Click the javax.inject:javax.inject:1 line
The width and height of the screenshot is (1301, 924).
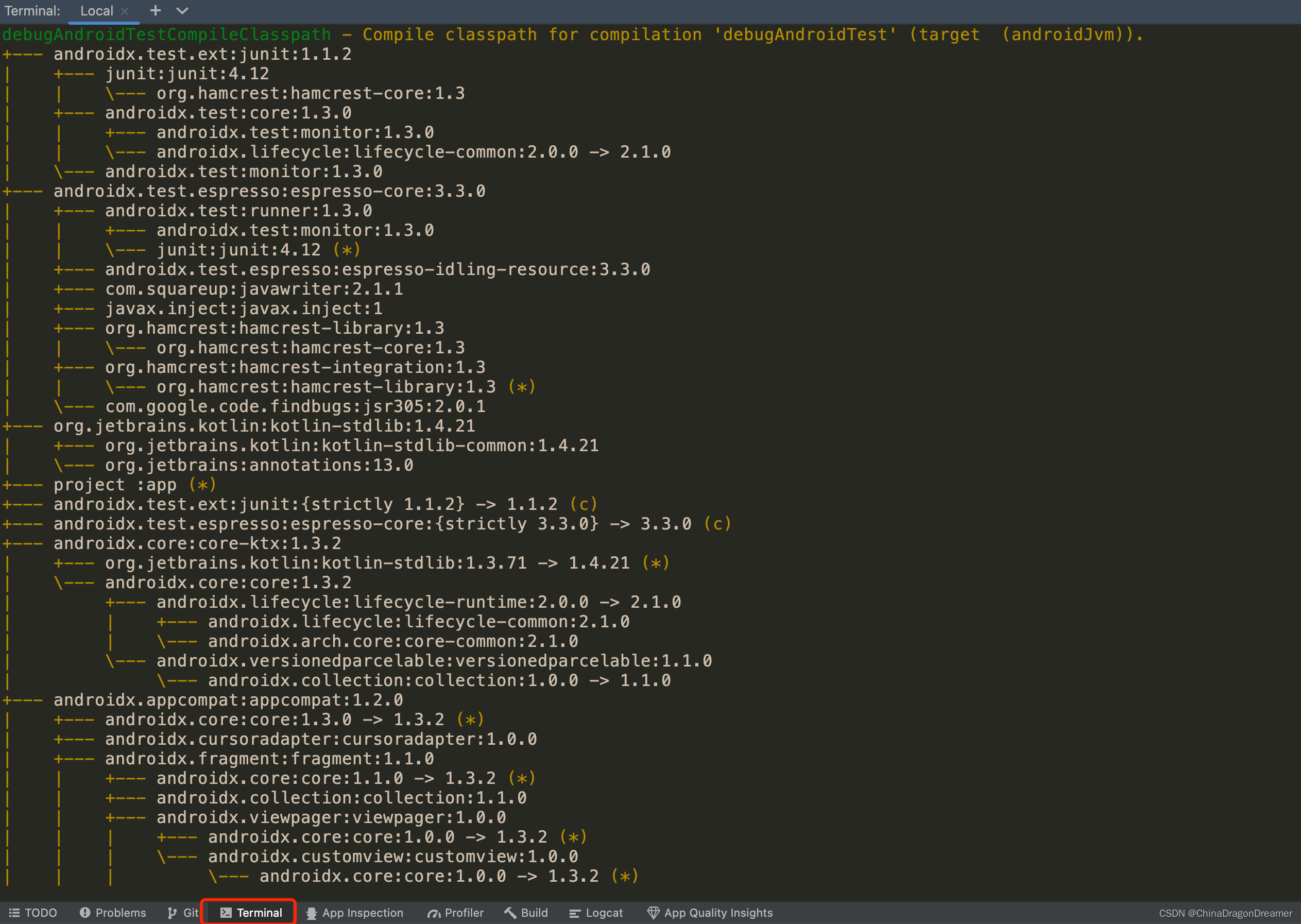tap(244, 309)
